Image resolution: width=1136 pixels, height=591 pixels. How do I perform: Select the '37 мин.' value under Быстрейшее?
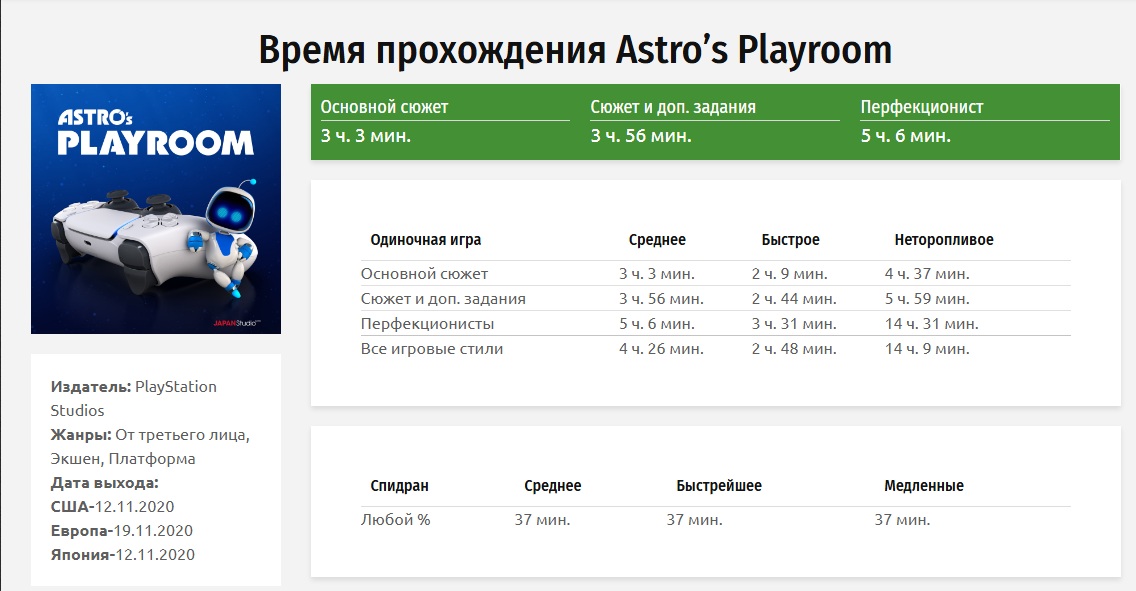695,519
